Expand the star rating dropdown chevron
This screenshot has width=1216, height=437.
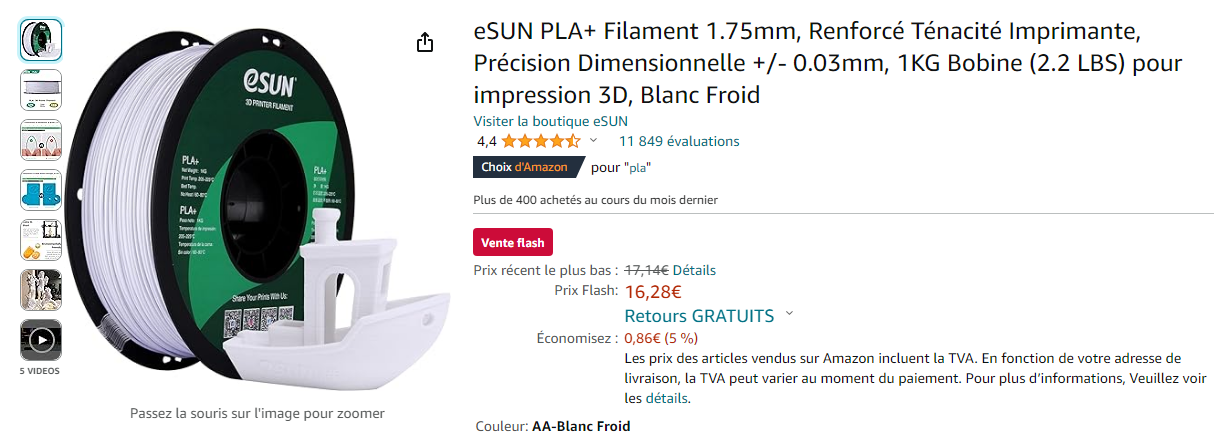pos(593,141)
